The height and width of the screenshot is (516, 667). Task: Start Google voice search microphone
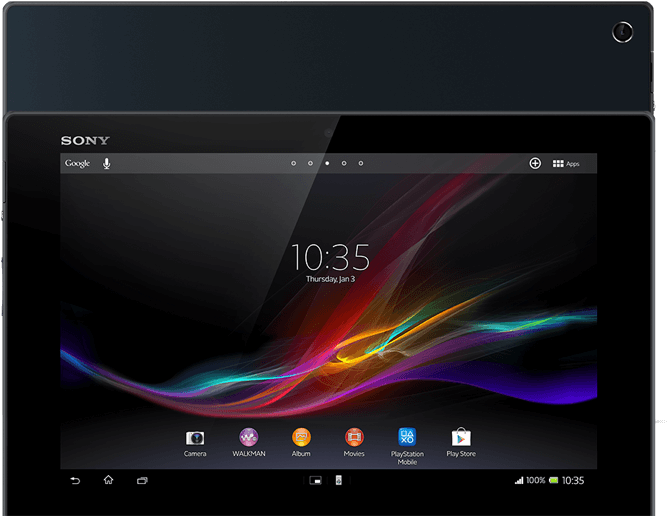click(x=107, y=163)
